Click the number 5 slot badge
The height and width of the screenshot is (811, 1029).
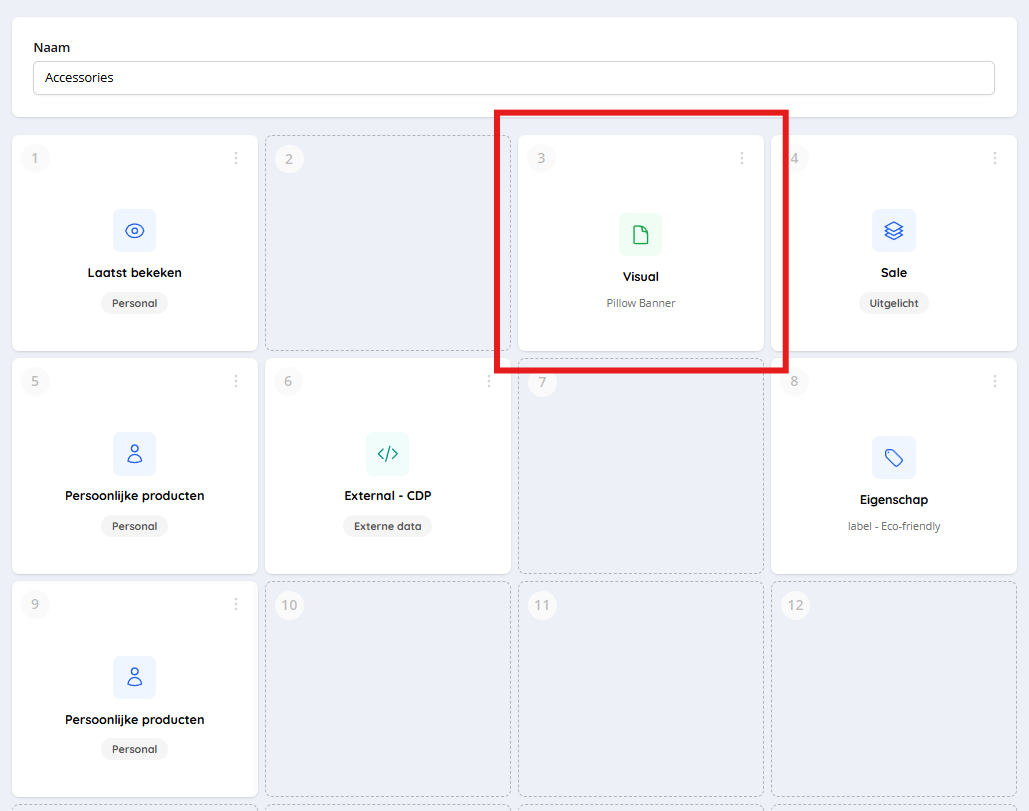pyautogui.click(x=35, y=381)
